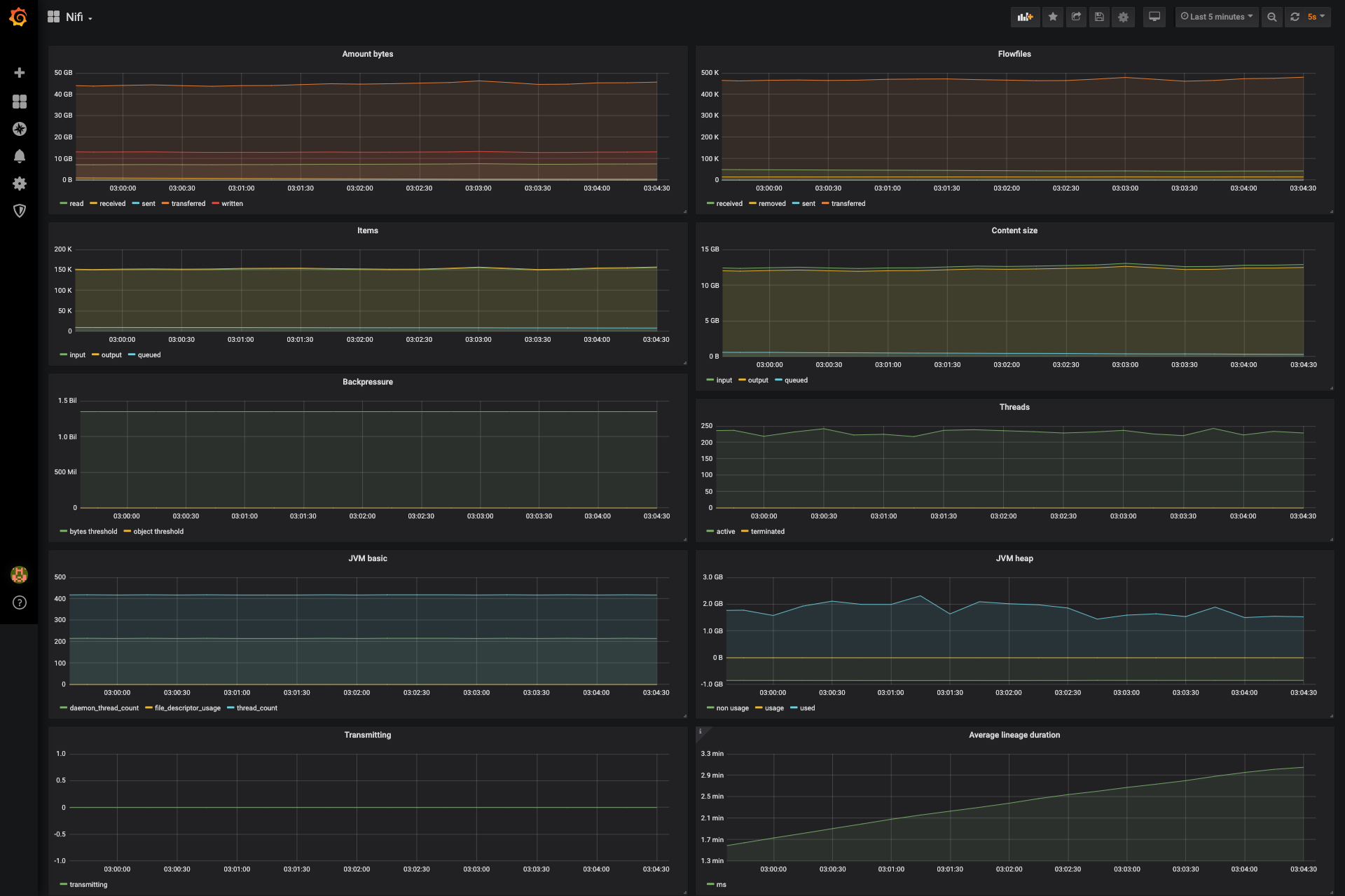Toggle 'thread_count' series in JVM basic legend

click(256, 708)
